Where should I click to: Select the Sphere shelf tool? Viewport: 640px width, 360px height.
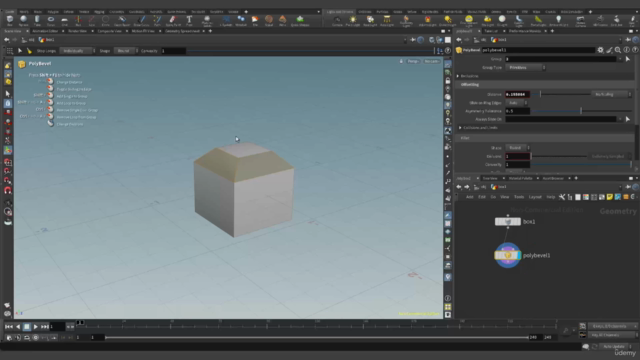[23, 20]
